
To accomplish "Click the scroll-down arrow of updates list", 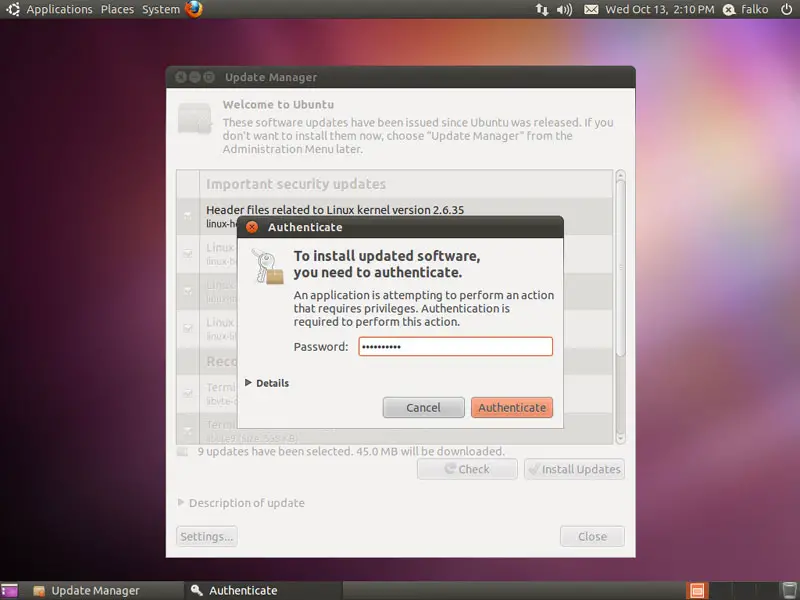I will (620, 438).
